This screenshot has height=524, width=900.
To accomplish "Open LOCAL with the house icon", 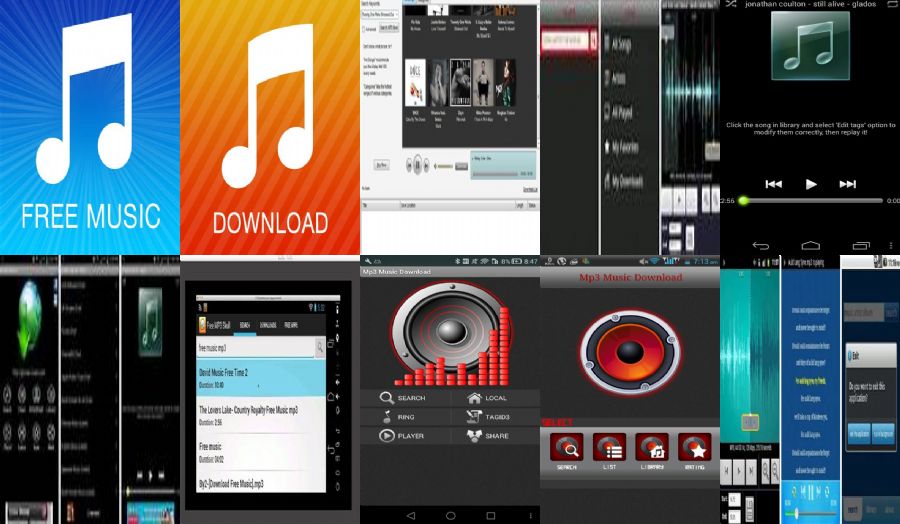I will click(474, 397).
